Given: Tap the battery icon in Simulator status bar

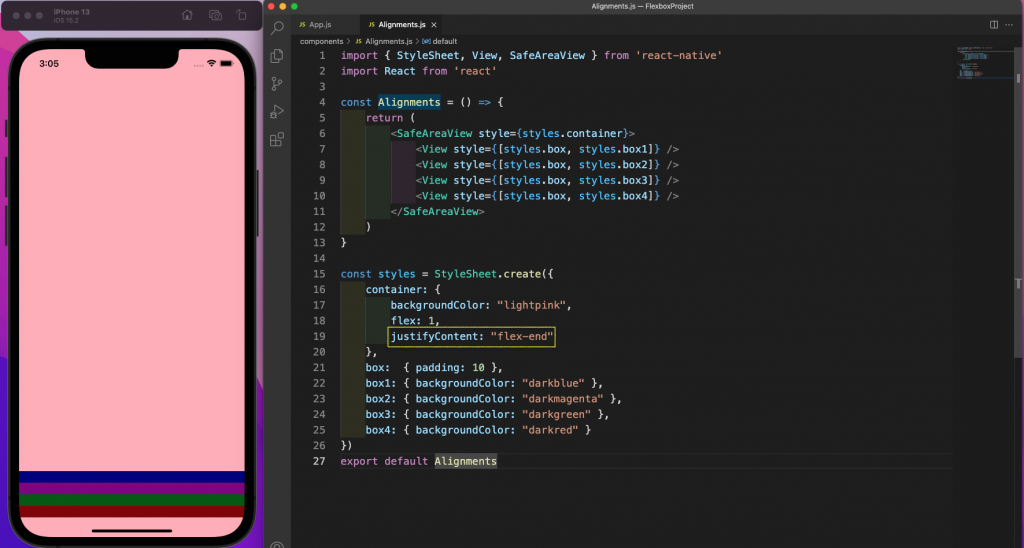Looking at the screenshot, I should click(227, 63).
